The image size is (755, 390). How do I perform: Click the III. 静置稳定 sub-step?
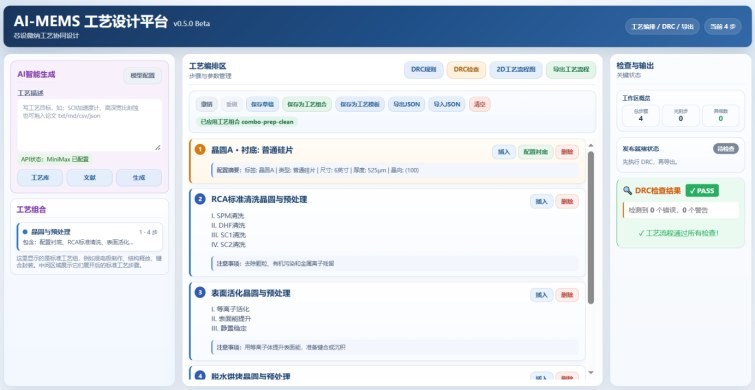coord(229,328)
